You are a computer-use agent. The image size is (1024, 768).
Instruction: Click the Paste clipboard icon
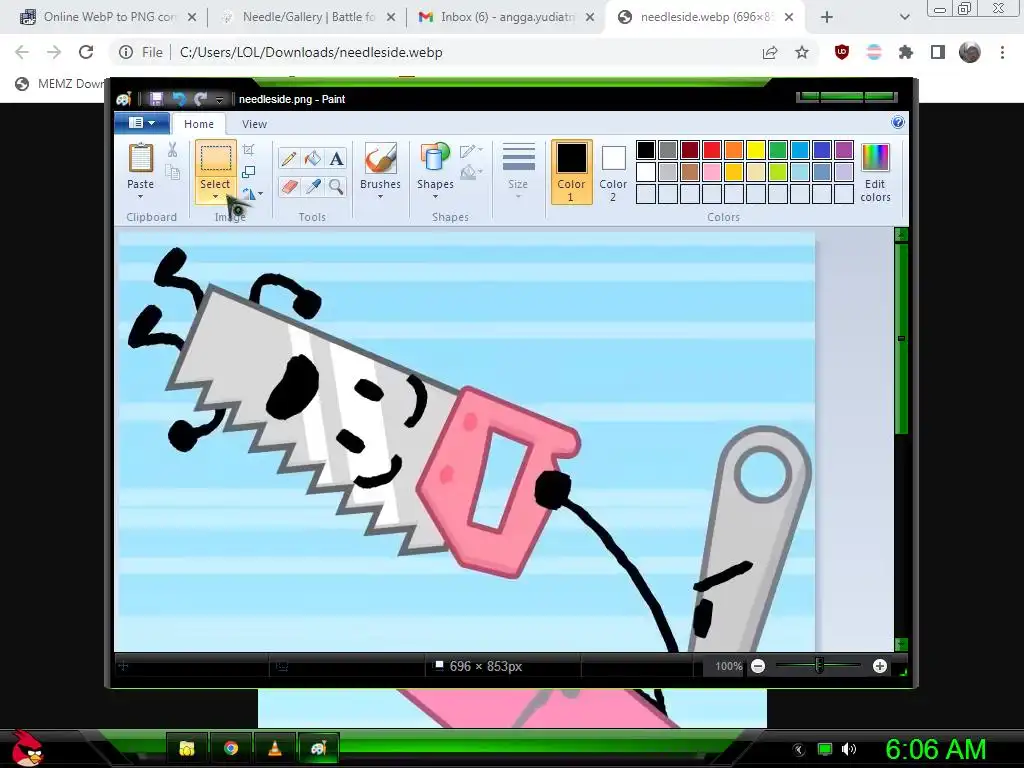pyautogui.click(x=140, y=158)
